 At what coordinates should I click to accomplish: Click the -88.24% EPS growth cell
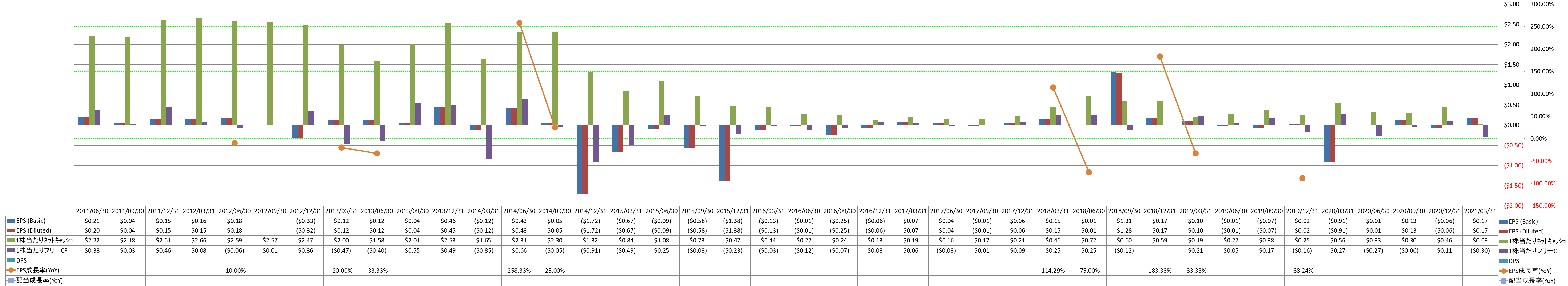click(1301, 270)
